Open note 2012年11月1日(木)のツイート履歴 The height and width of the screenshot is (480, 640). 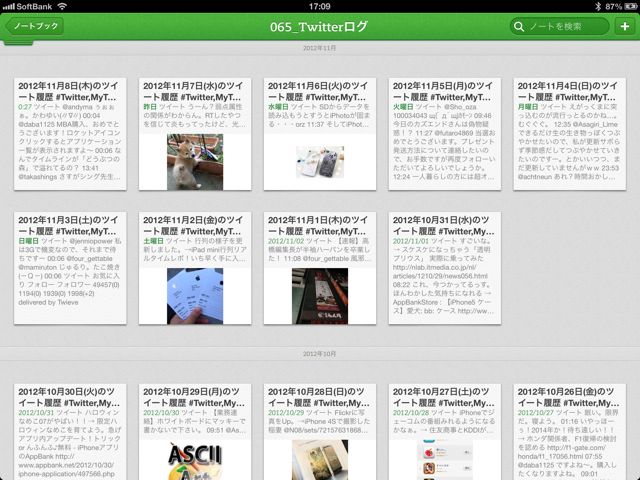tap(320, 268)
